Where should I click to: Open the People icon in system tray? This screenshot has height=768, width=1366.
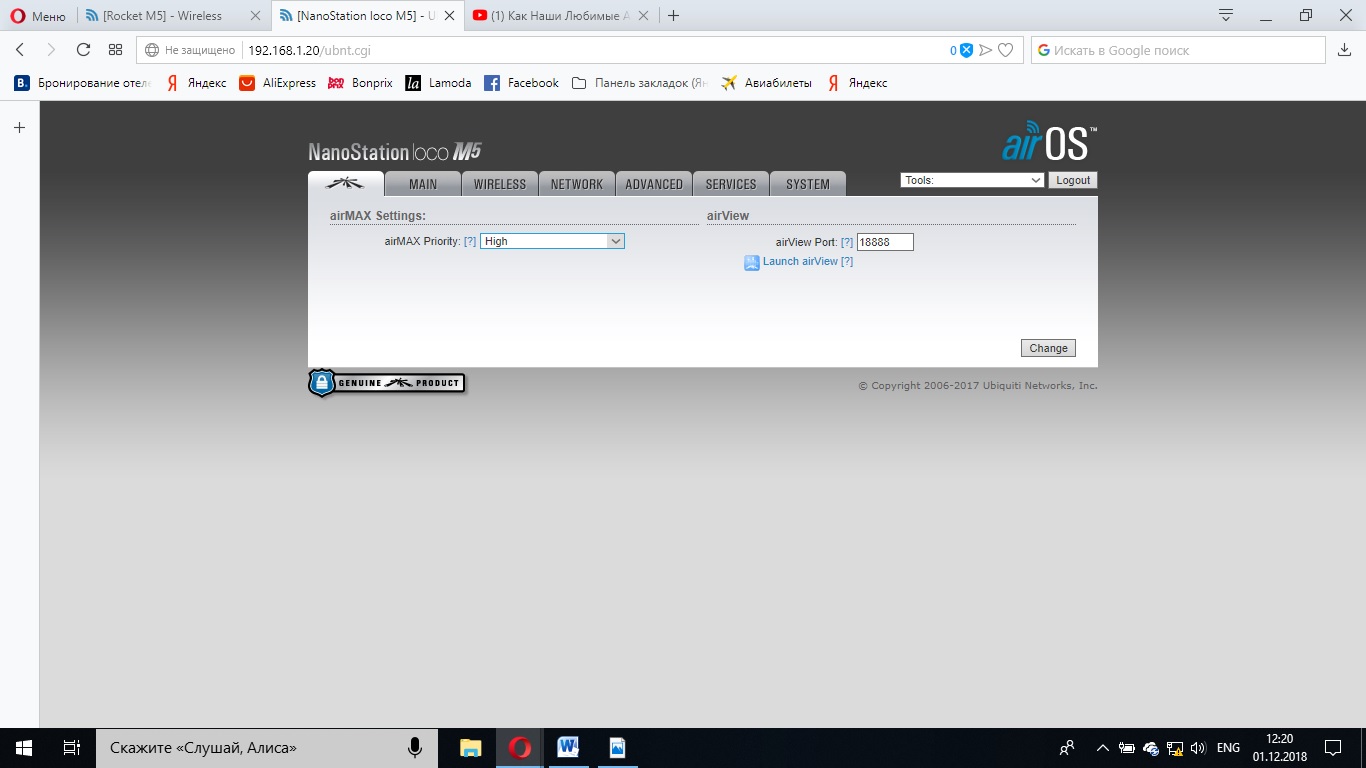(x=1067, y=747)
